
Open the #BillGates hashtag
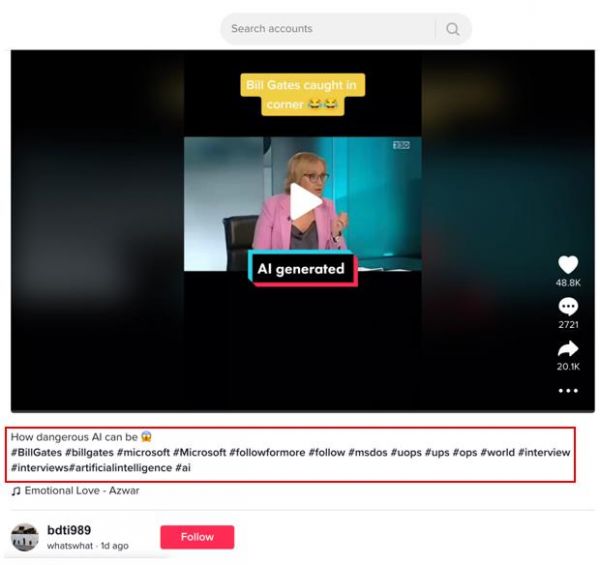36,453
